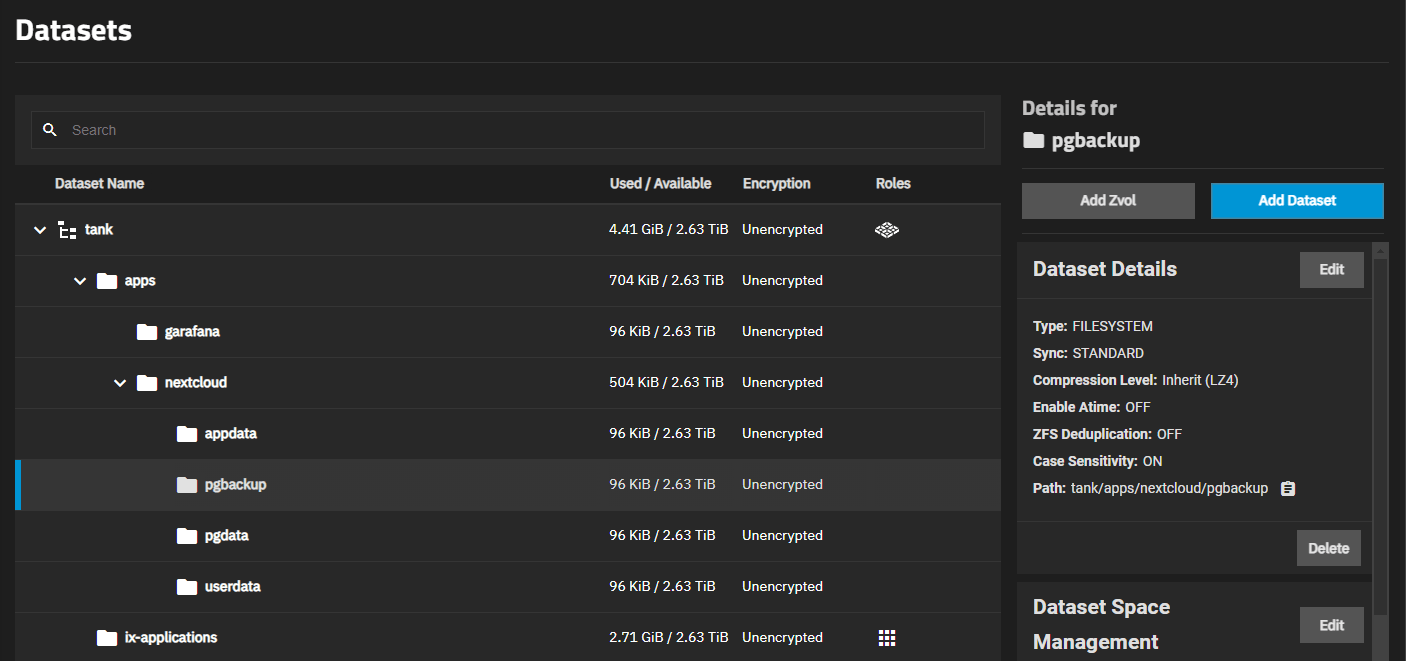Screen dimensions: 1406x661
Task: Delete the pgbackup dataset
Action: 1329,547
